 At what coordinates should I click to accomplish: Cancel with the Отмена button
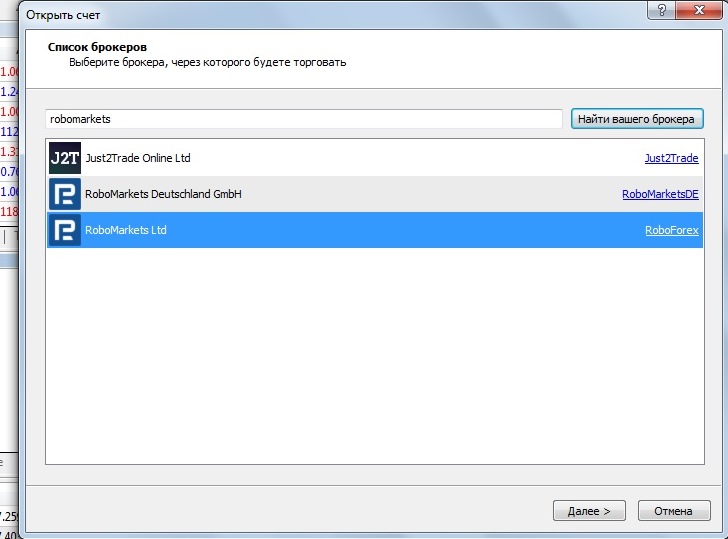coord(674,511)
